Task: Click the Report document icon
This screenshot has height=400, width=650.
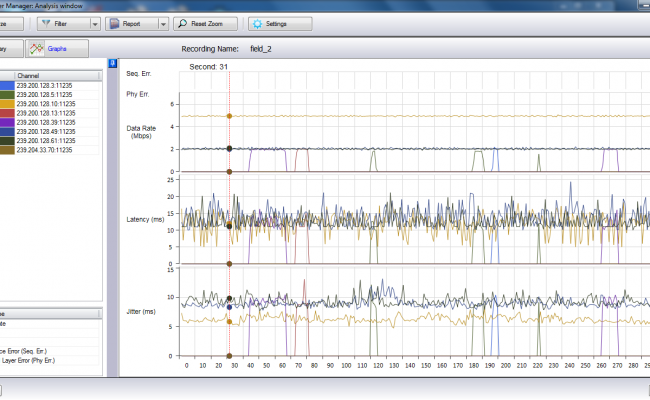Action: pyautogui.click(x=114, y=24)
